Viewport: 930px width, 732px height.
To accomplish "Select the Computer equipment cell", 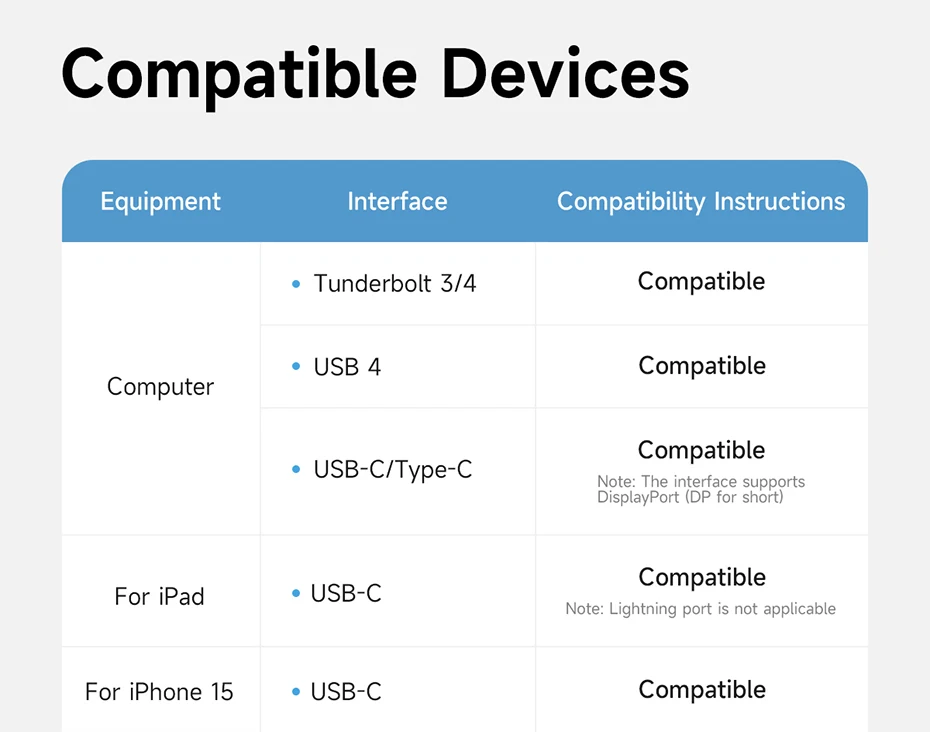I will (x=160, y=387).
